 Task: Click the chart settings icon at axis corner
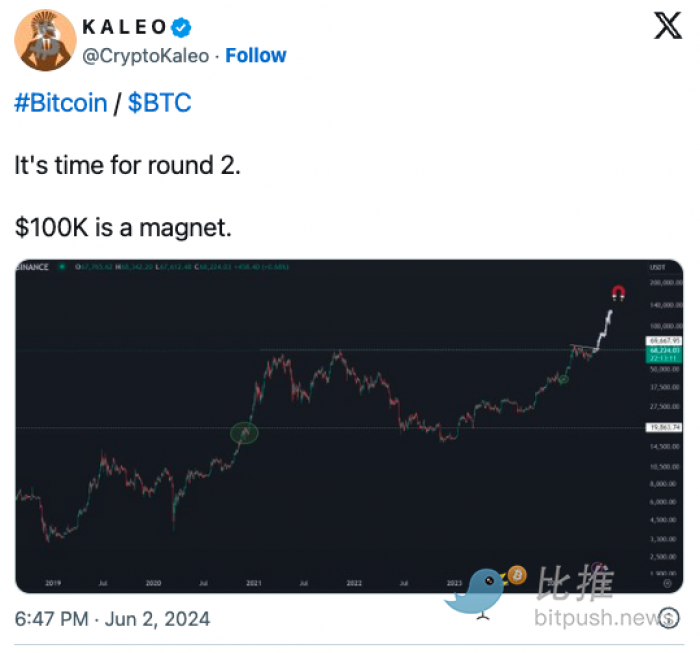point(667,583)
